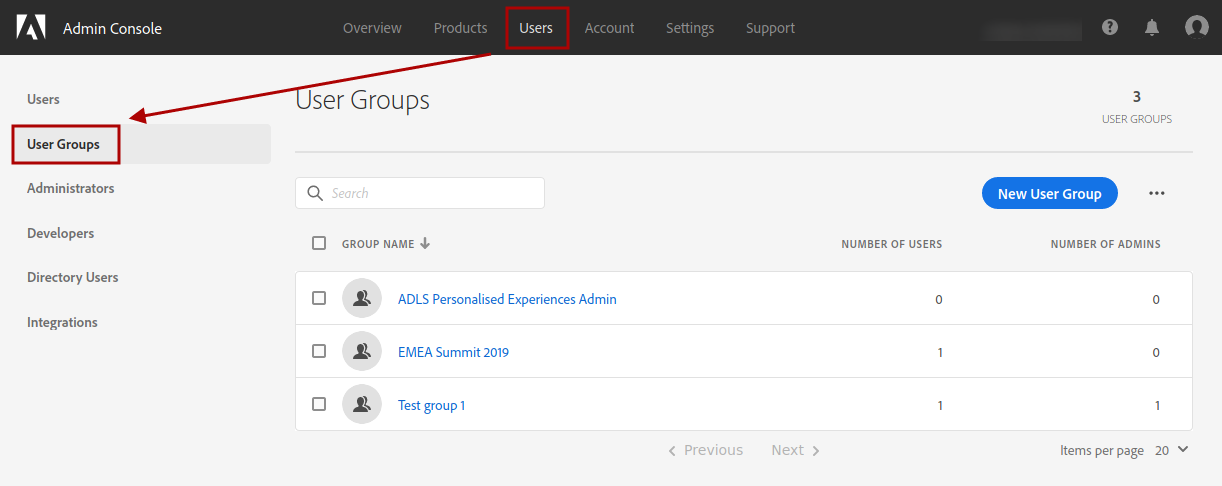Click the Number of Admins column header
The height and width of the screenshot is (486, 1222).
tap(1105, 244)
